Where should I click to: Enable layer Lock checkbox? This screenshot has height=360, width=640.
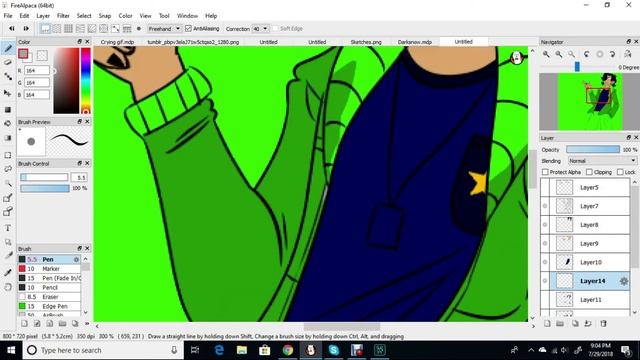coord(620,172)
